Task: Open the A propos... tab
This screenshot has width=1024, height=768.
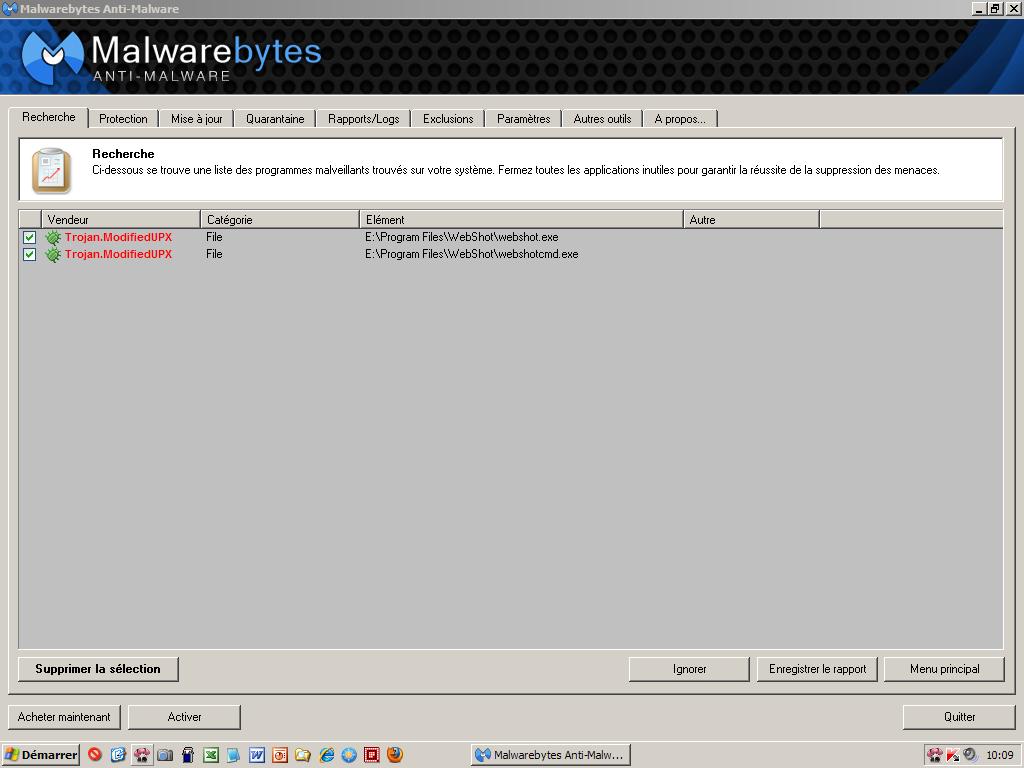Action: click(x=680, y=119)
